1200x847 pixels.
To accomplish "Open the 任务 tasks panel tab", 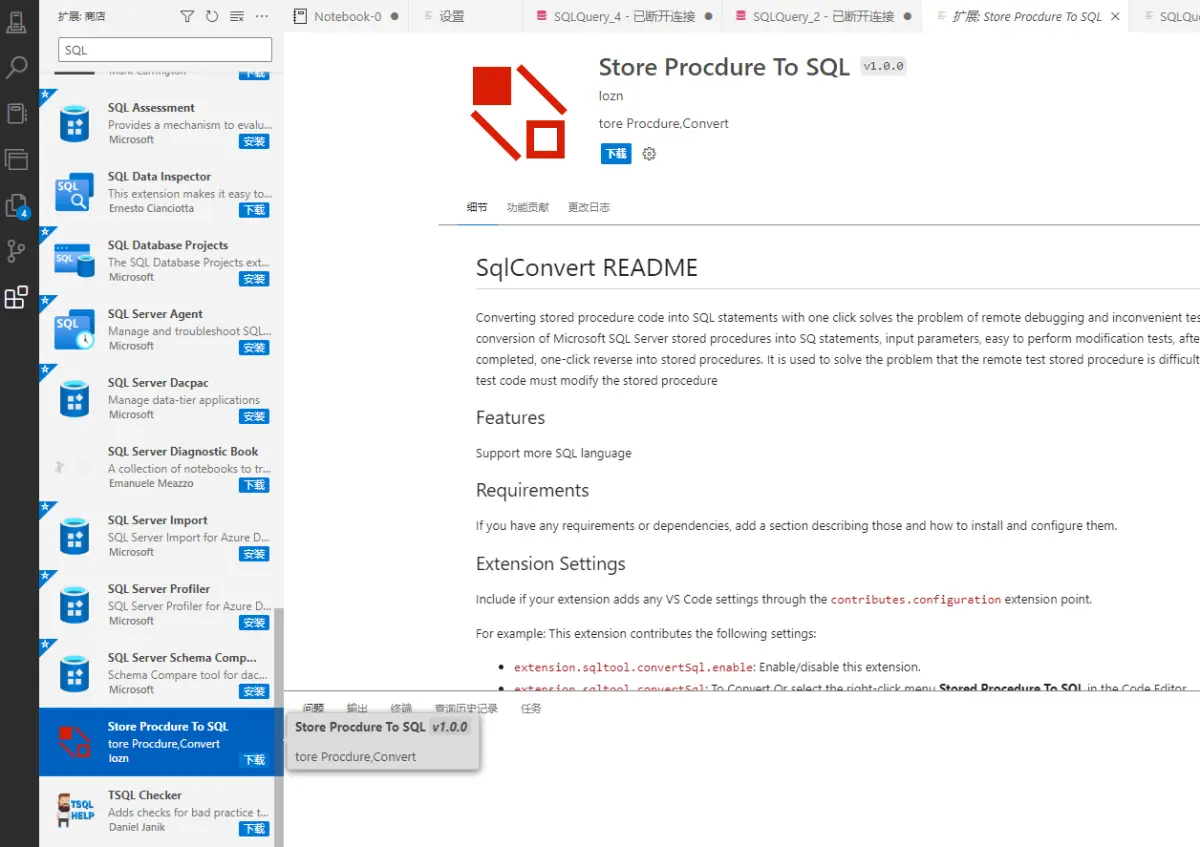I will [531, 708].
